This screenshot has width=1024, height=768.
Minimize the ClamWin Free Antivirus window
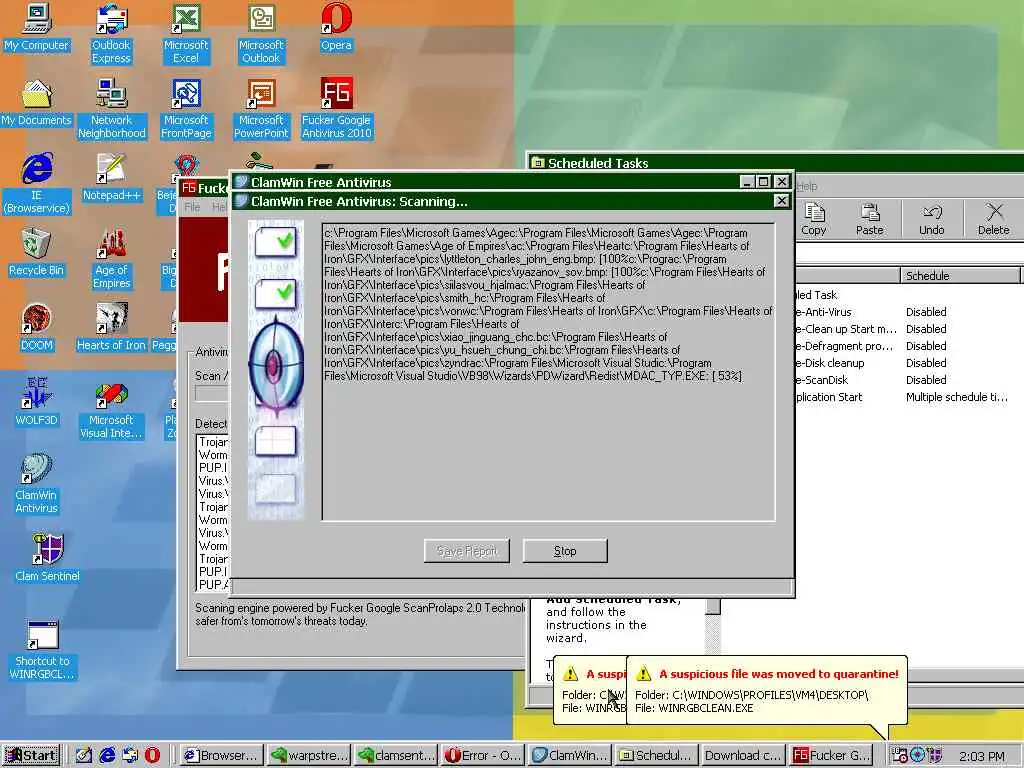(748, 182)
